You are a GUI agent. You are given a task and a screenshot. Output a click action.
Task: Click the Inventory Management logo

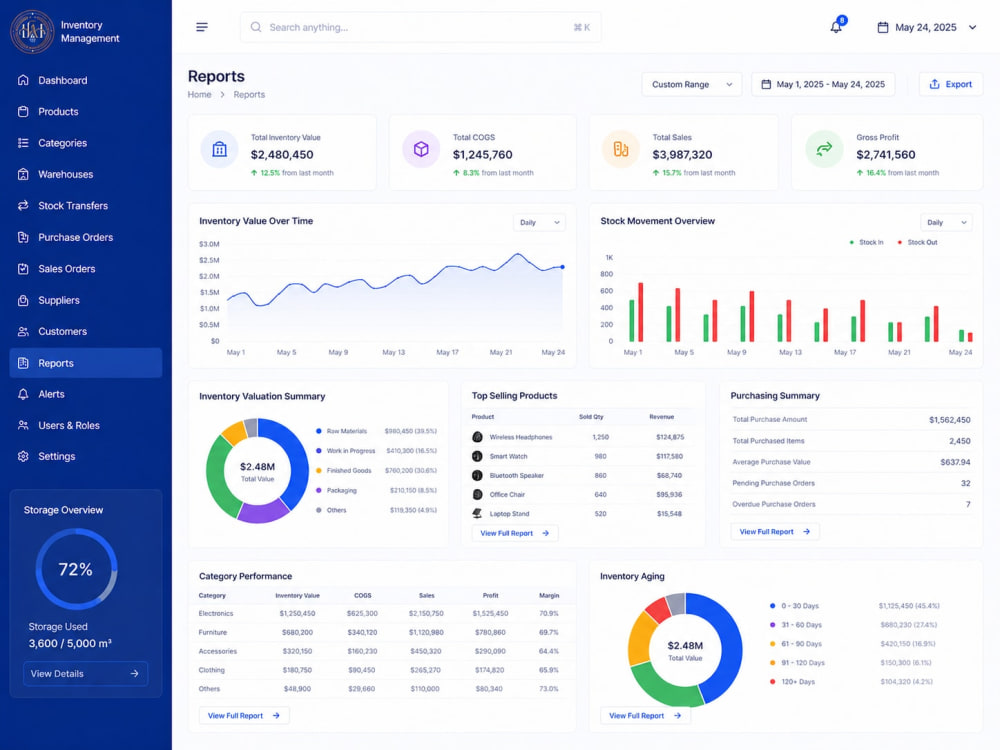[x=32, y=31]
